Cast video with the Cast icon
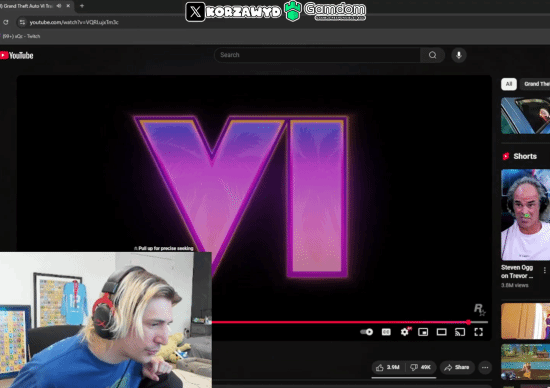The height and width of the screenshot is (388, 550). pyautogui.click(x=460, y=332)
